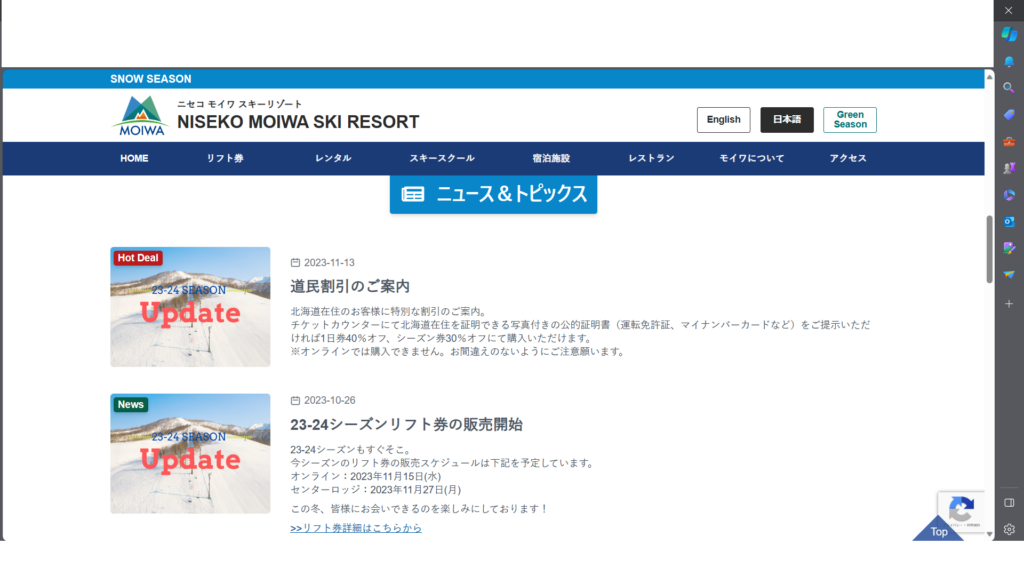This screenshot has width=1024, height=576.
Task: Open the notifications bell in sidebar
Action: point(1009,61)
